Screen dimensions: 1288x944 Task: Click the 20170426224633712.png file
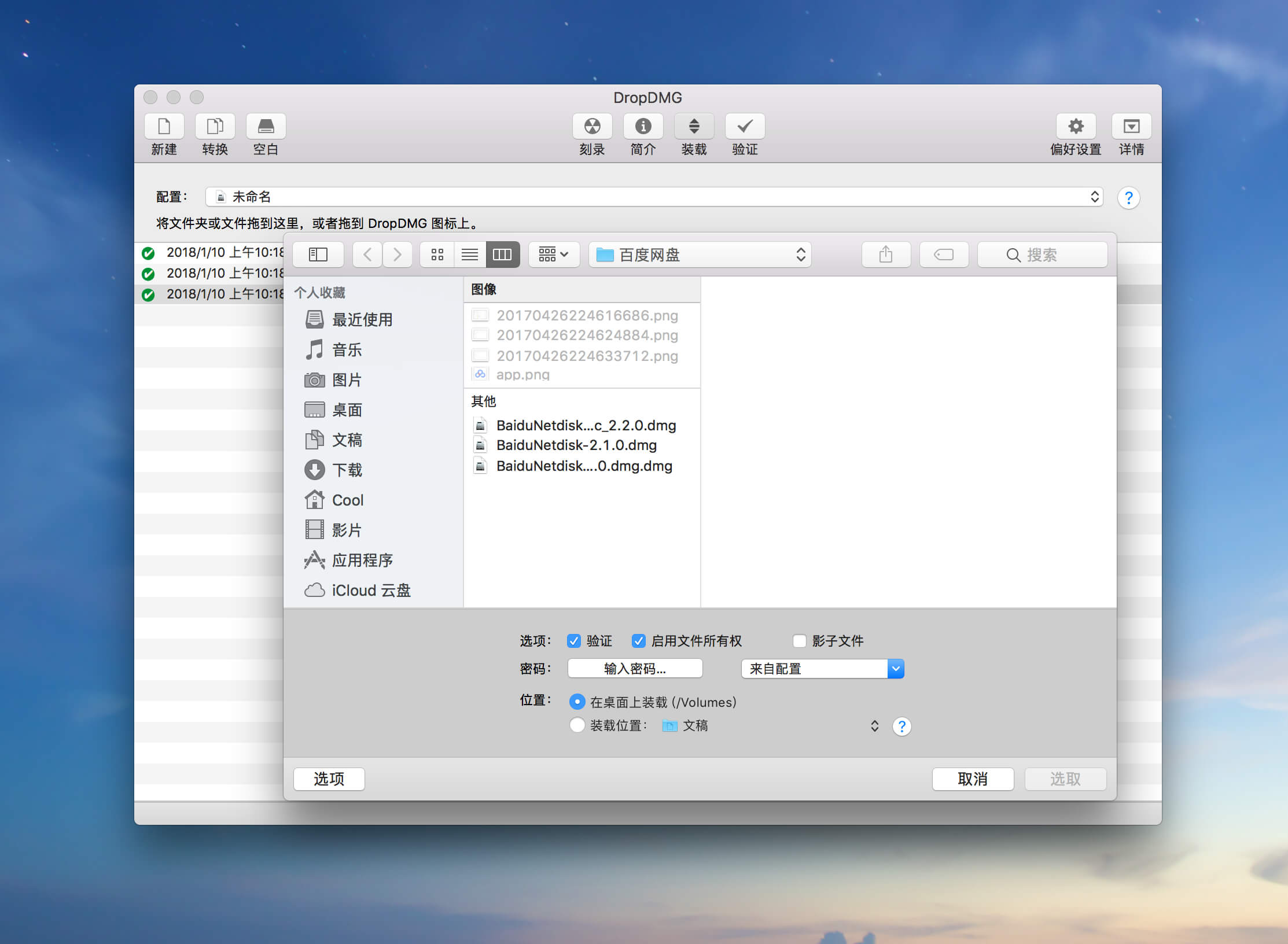[582, 355]
